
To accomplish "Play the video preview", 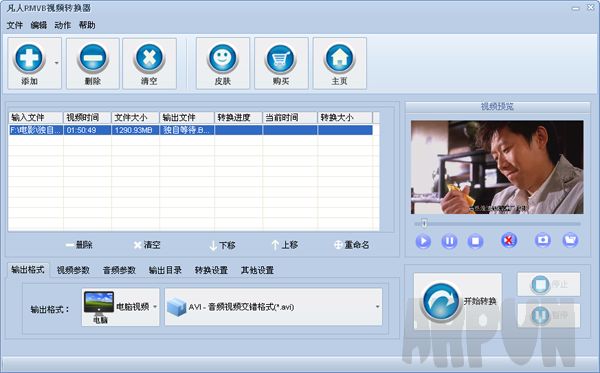I will (423, 241).
